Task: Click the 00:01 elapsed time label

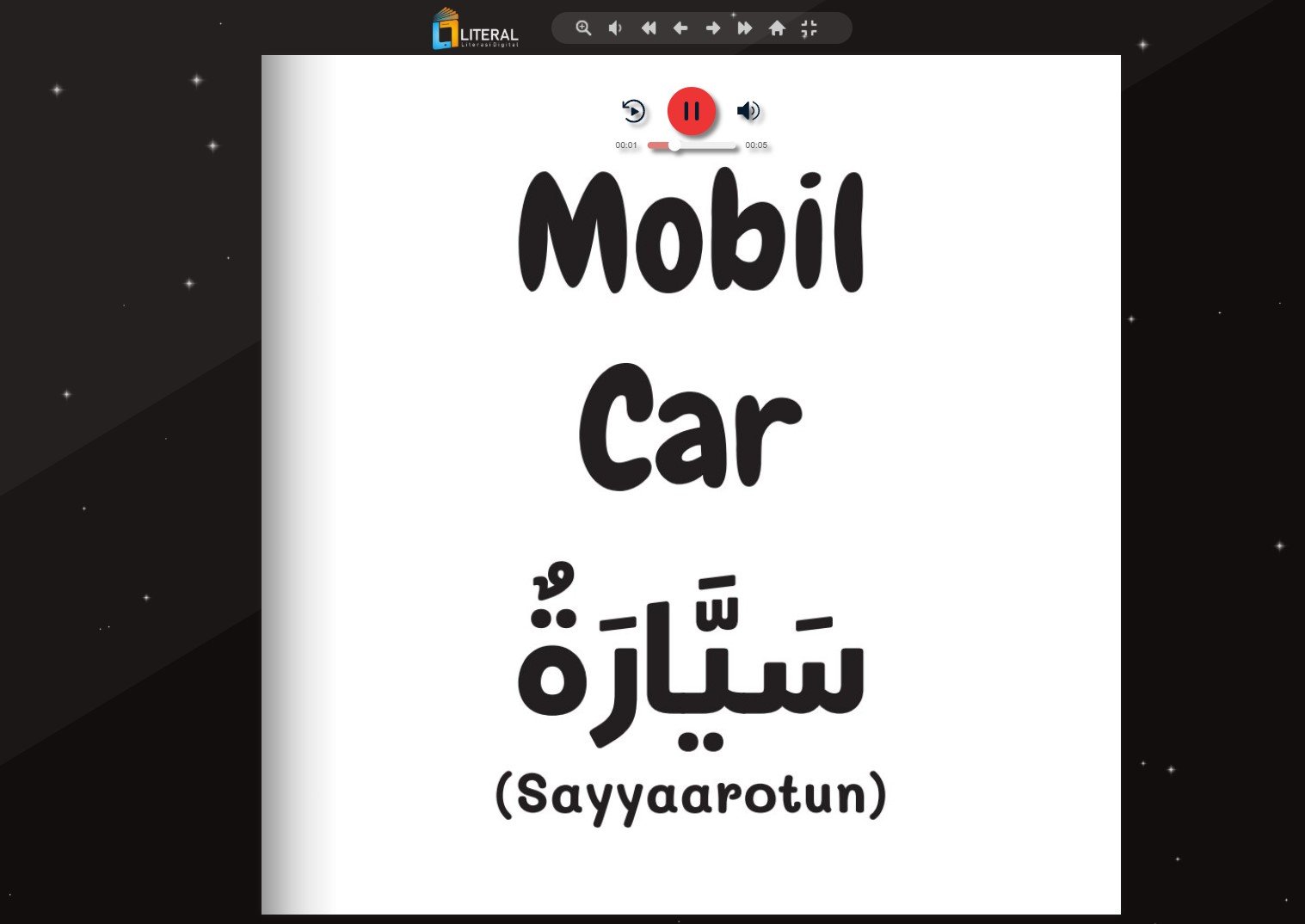Action: pos(626,145)
